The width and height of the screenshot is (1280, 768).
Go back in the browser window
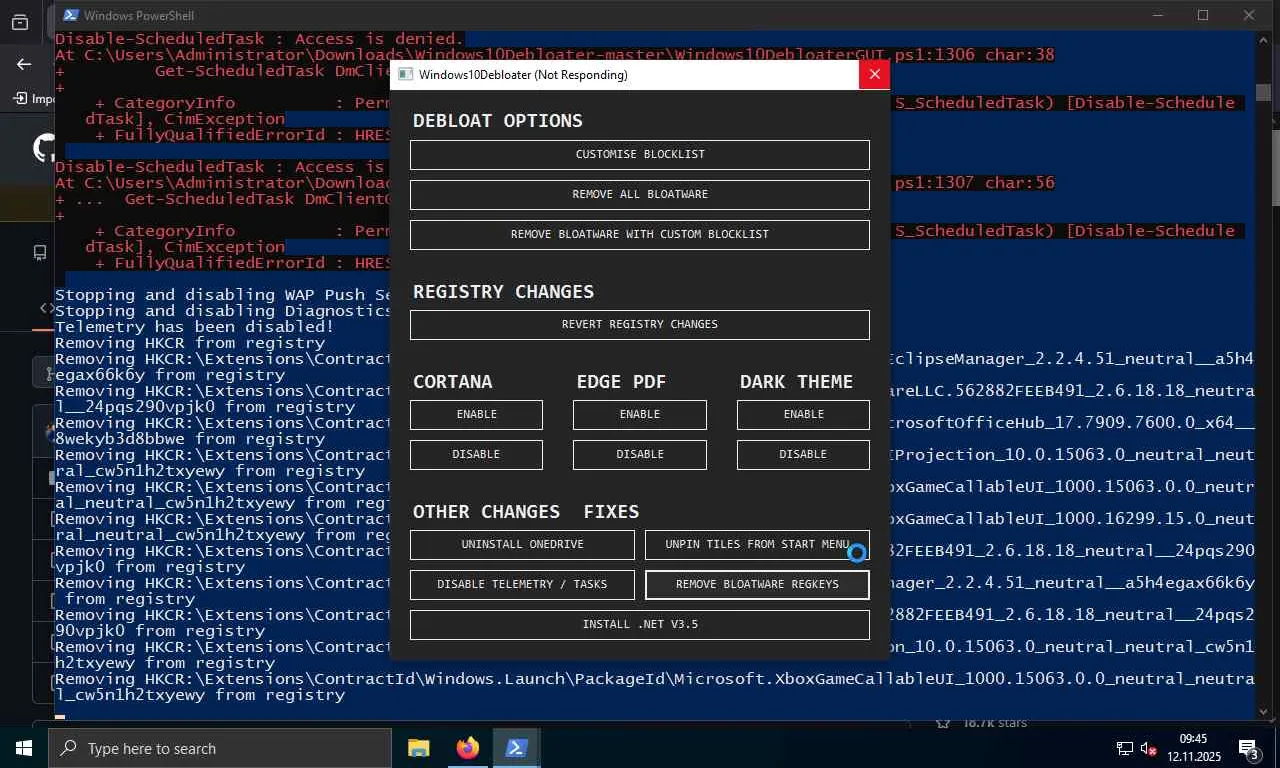pyautogui.click(x=24, y=64)
